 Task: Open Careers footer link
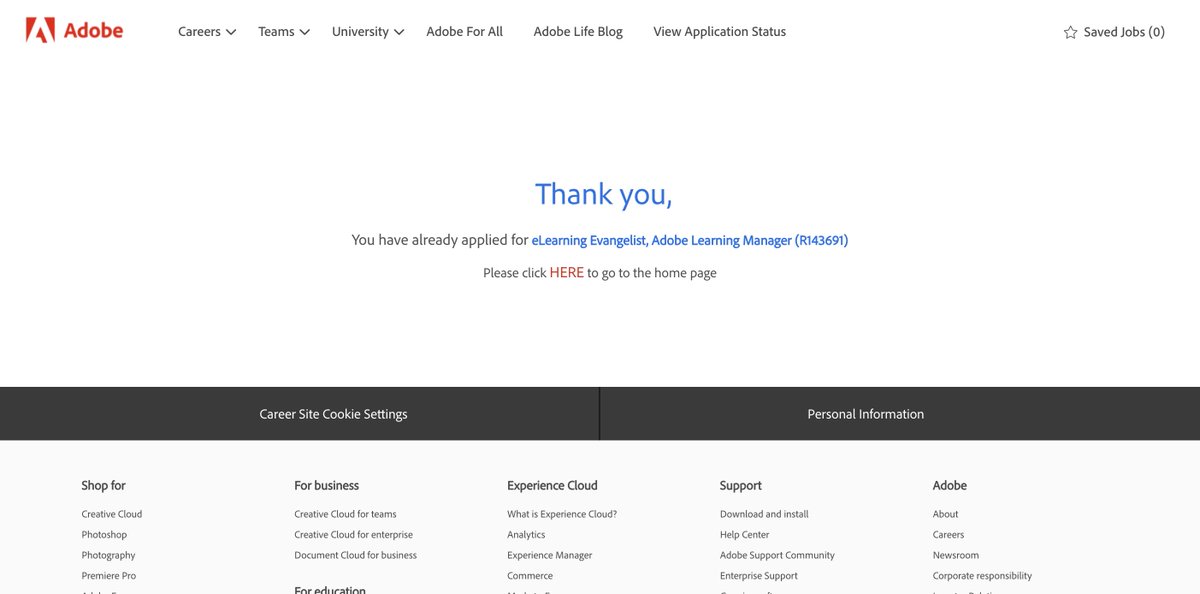pyautogui.click(x=948, y=535)
